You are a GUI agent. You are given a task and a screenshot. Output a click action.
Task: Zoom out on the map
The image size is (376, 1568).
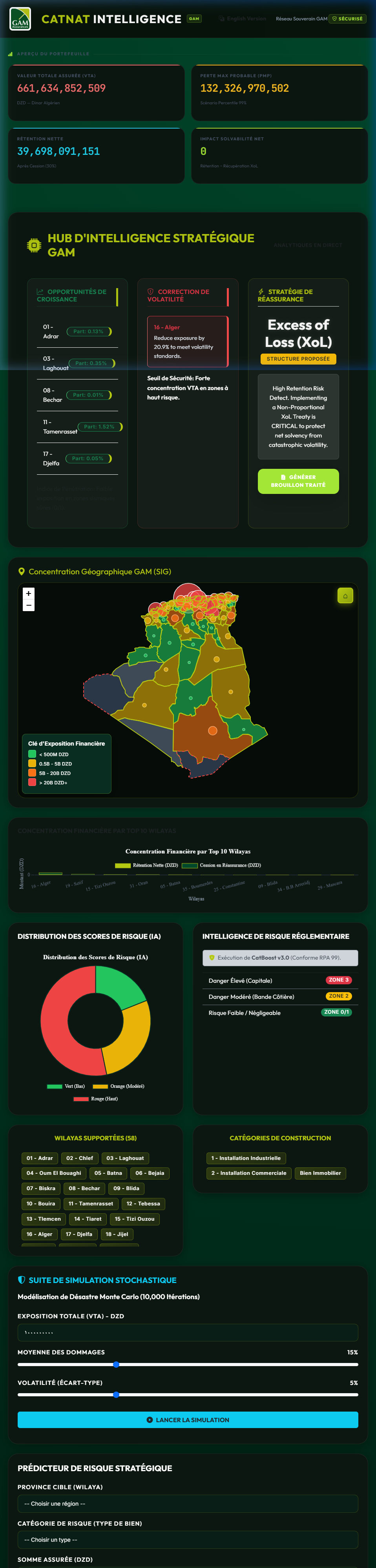pos(29,605)
